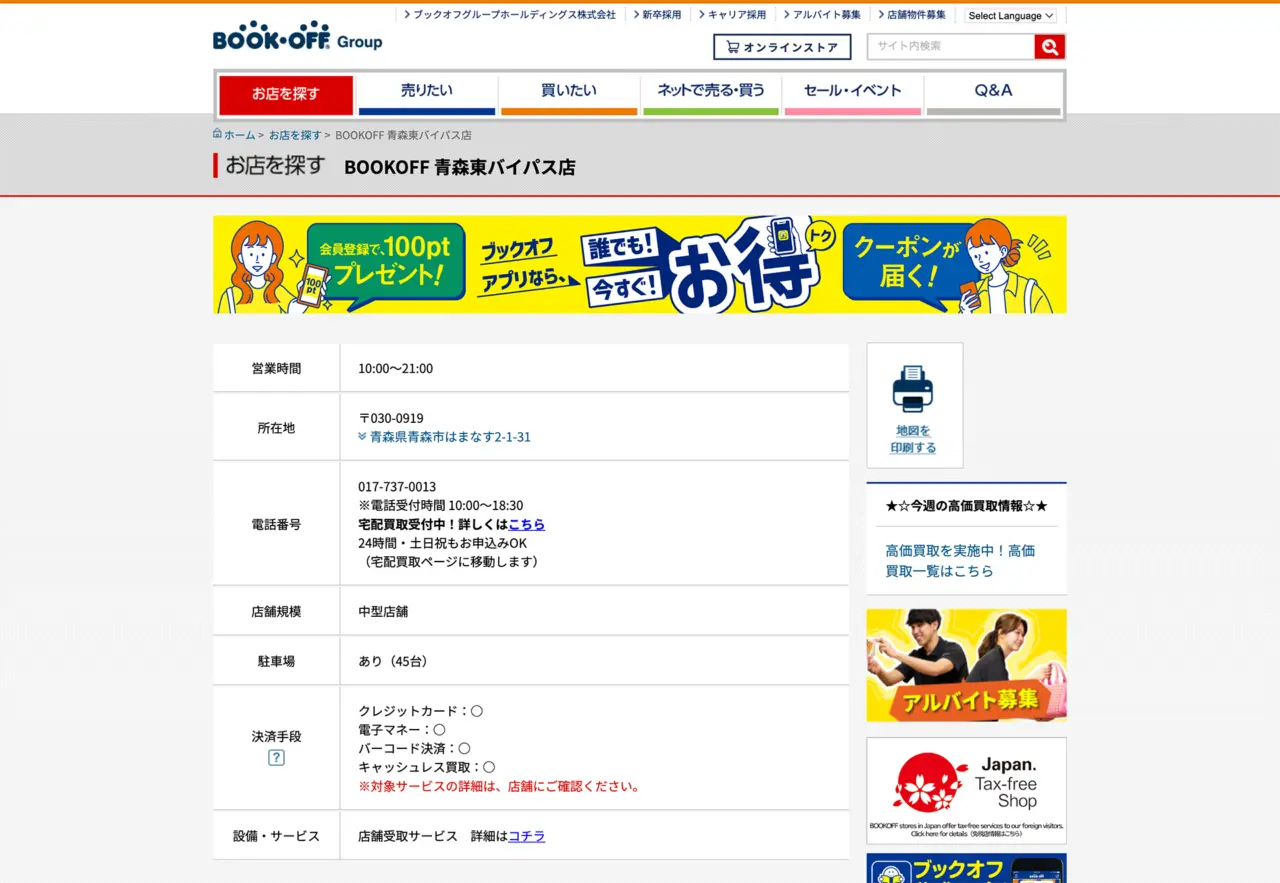
Task: Click the バーコード決済：〇 payment line
Action: click(414, 748)
